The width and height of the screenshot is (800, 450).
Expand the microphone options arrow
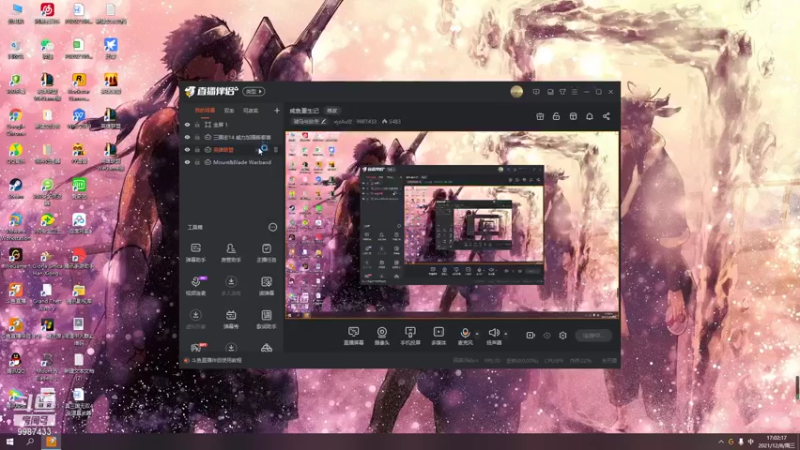click(x=478, y=335)
